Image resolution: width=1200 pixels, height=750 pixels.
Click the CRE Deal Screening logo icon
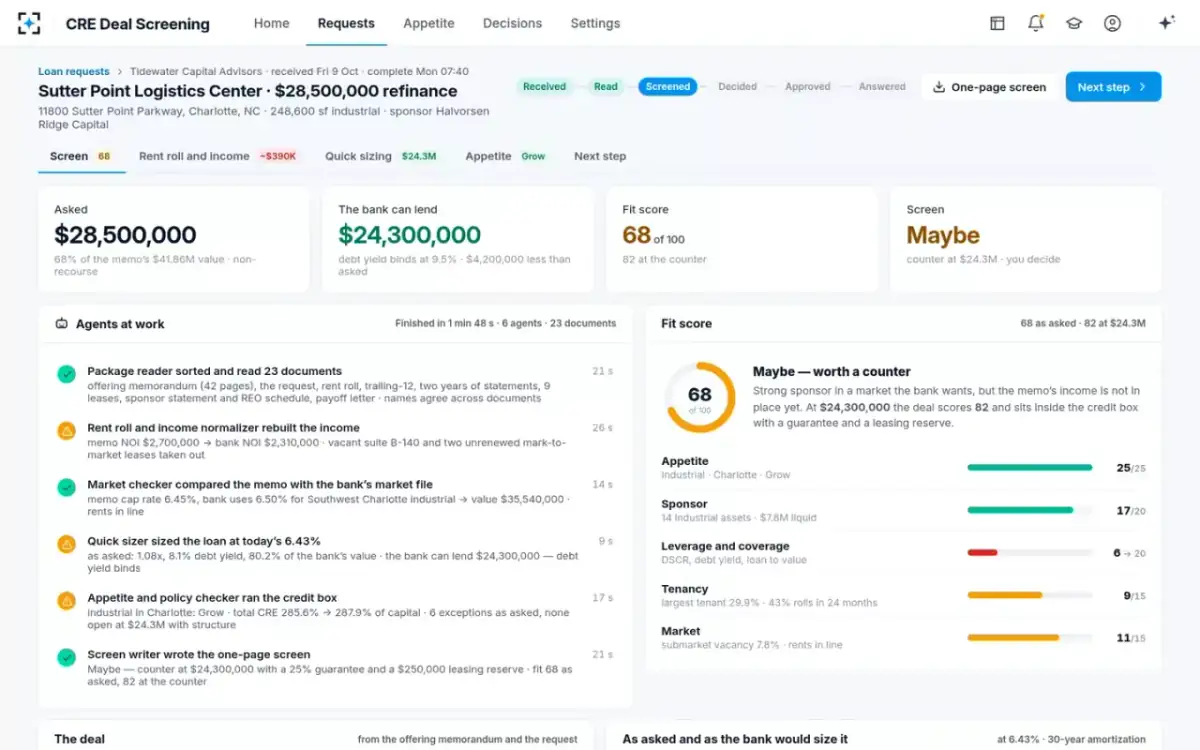pos(29,23)
